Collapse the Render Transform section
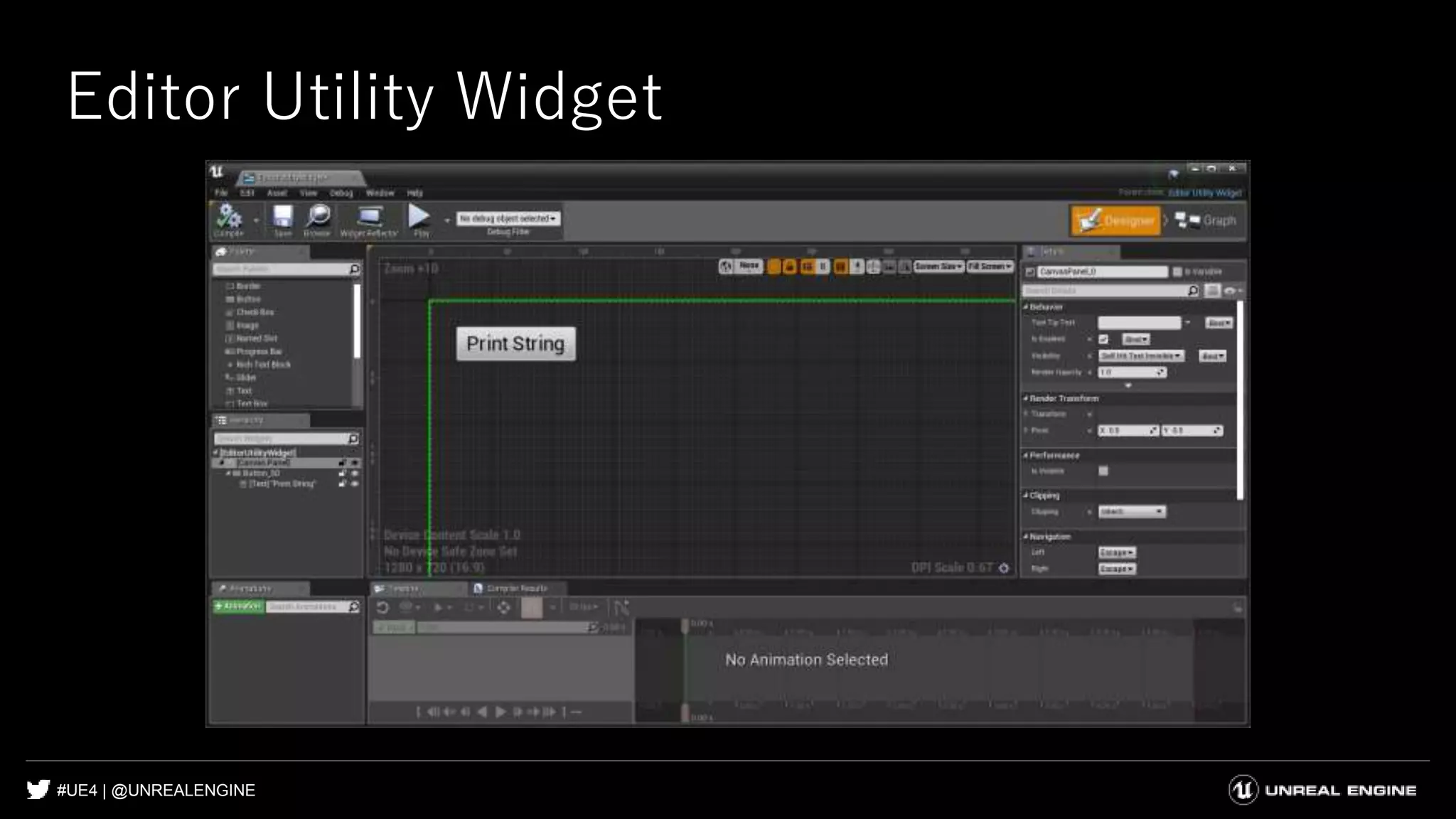The width and height of the screenshot is (1456, 819). click(1026, 398)
